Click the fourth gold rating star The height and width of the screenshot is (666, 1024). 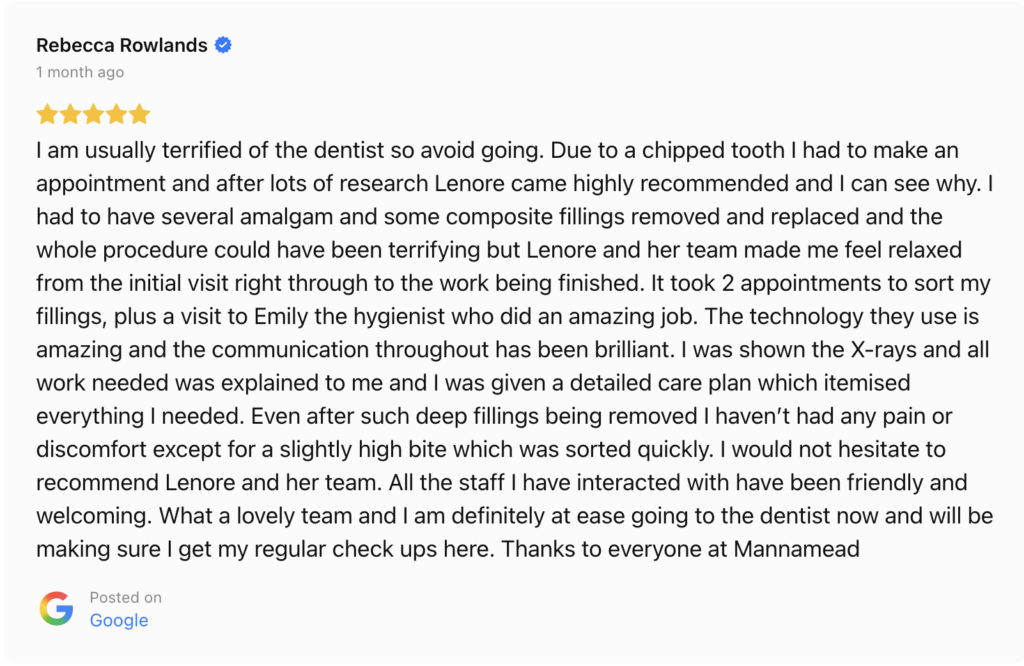[116, 114]
